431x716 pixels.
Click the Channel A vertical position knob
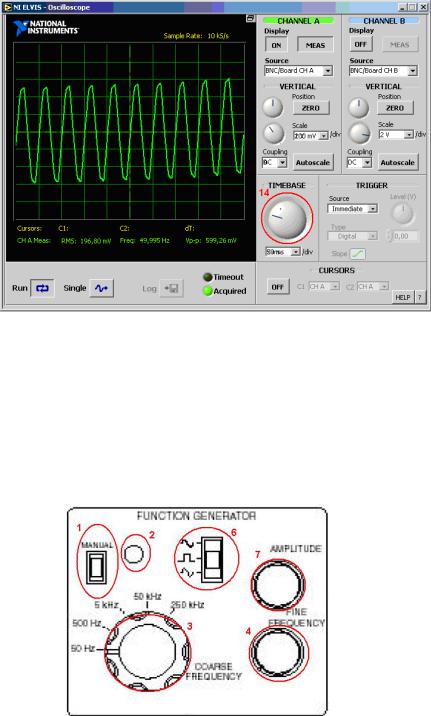(273, 107)
